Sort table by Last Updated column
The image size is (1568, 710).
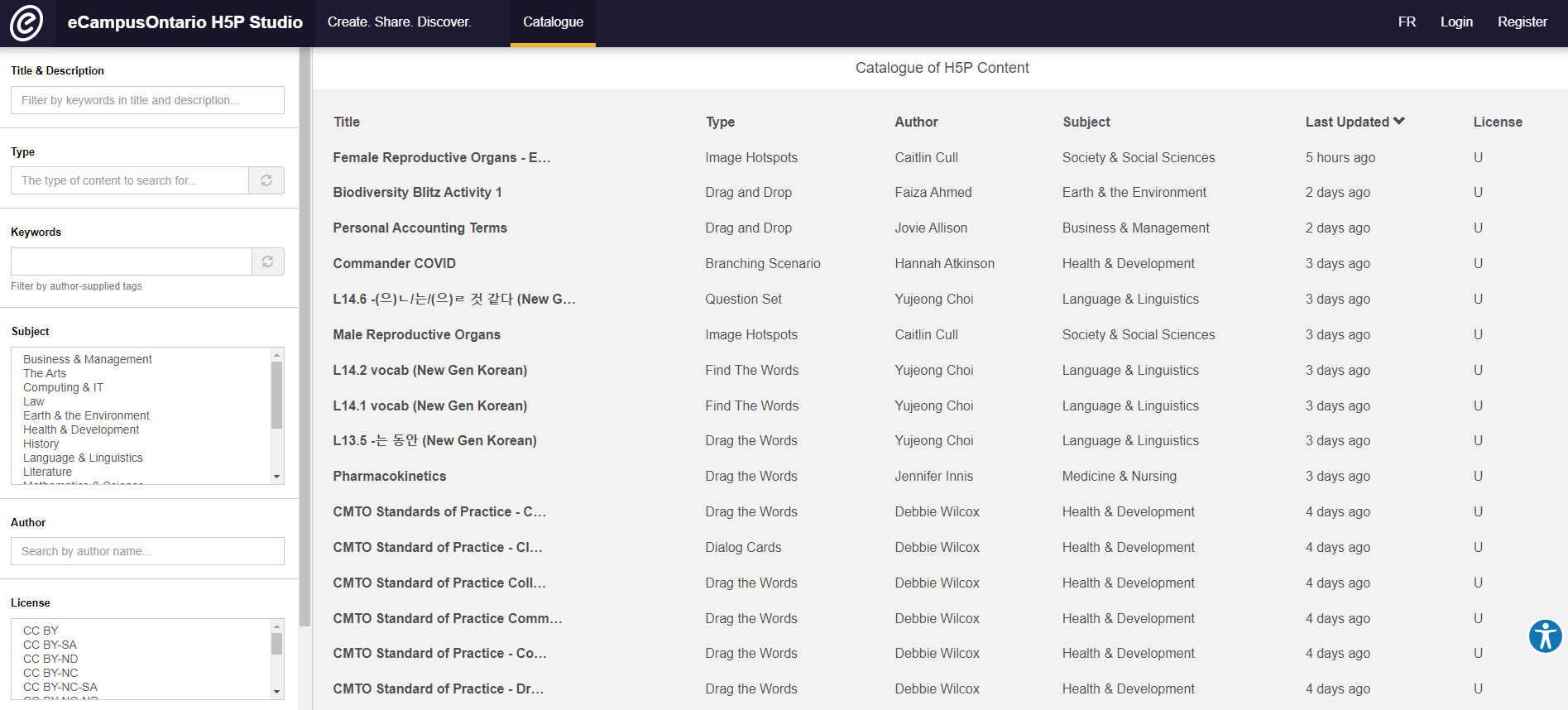(x=1347, y=122)
